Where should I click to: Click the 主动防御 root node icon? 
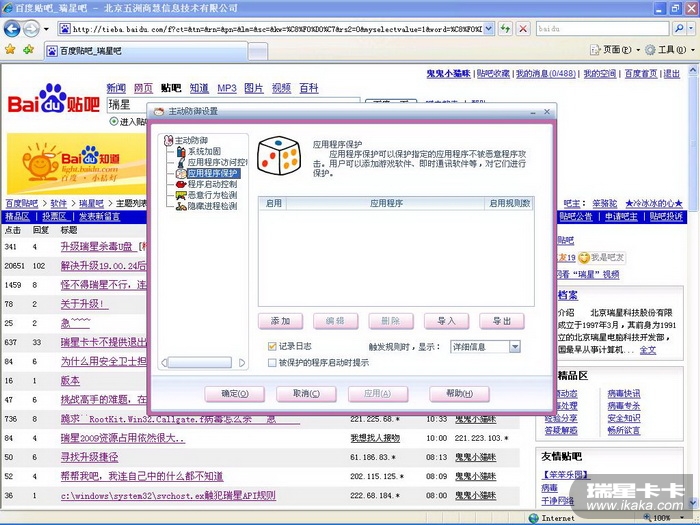click(168, 140)
